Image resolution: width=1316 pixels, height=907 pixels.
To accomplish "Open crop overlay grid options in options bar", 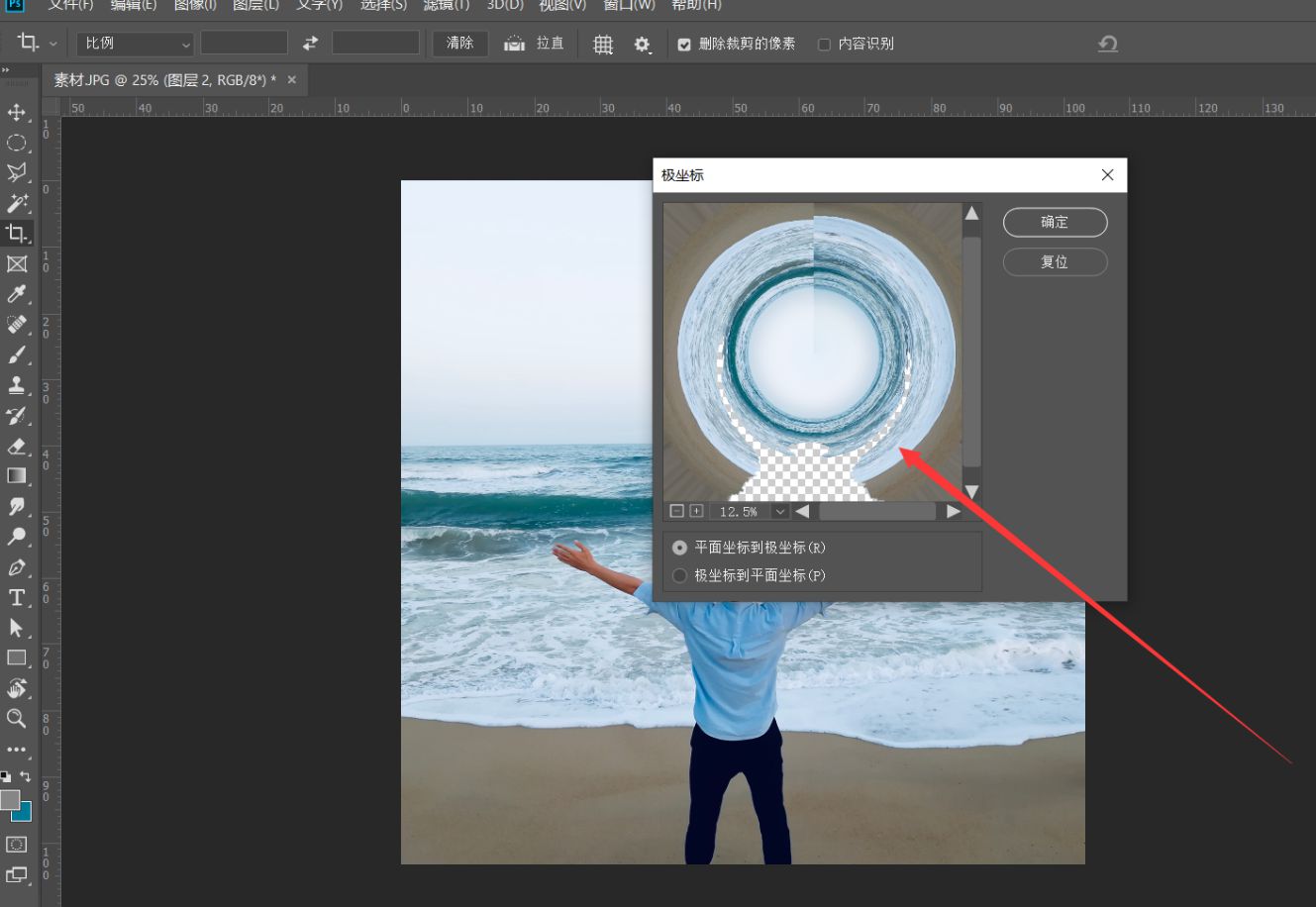I will click(x=603, y=44).
